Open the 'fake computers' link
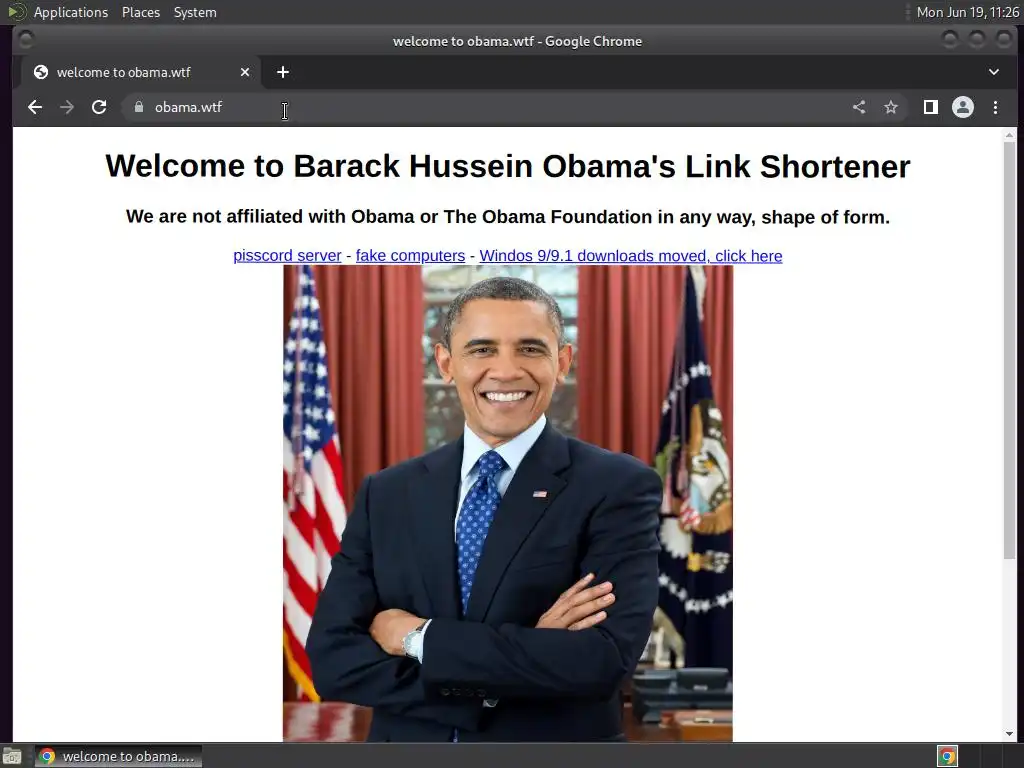The image size is (1024, 768). (410, 256)
